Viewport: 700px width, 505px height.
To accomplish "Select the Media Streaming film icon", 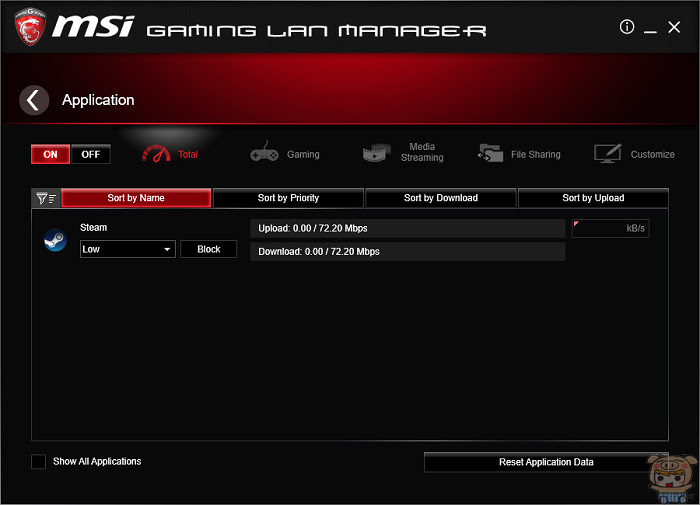I will tap(376, 153).
